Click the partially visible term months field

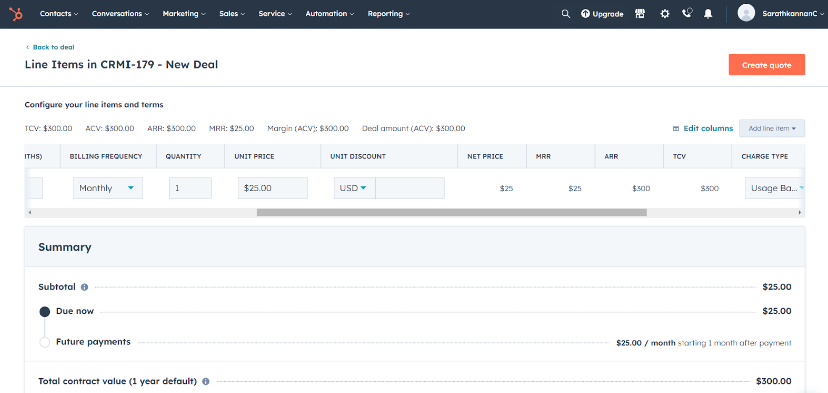point(34,188)
